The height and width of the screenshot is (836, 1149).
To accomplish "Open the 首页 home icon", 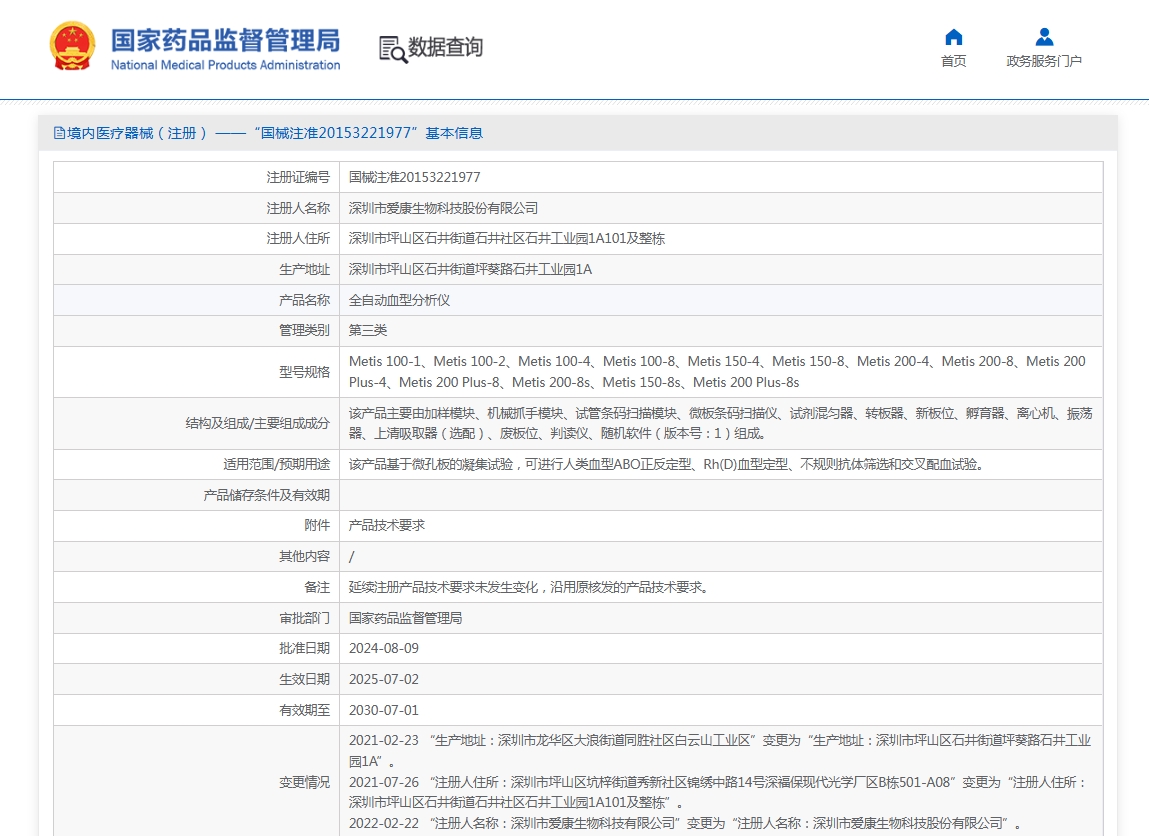I will [953, 37].
